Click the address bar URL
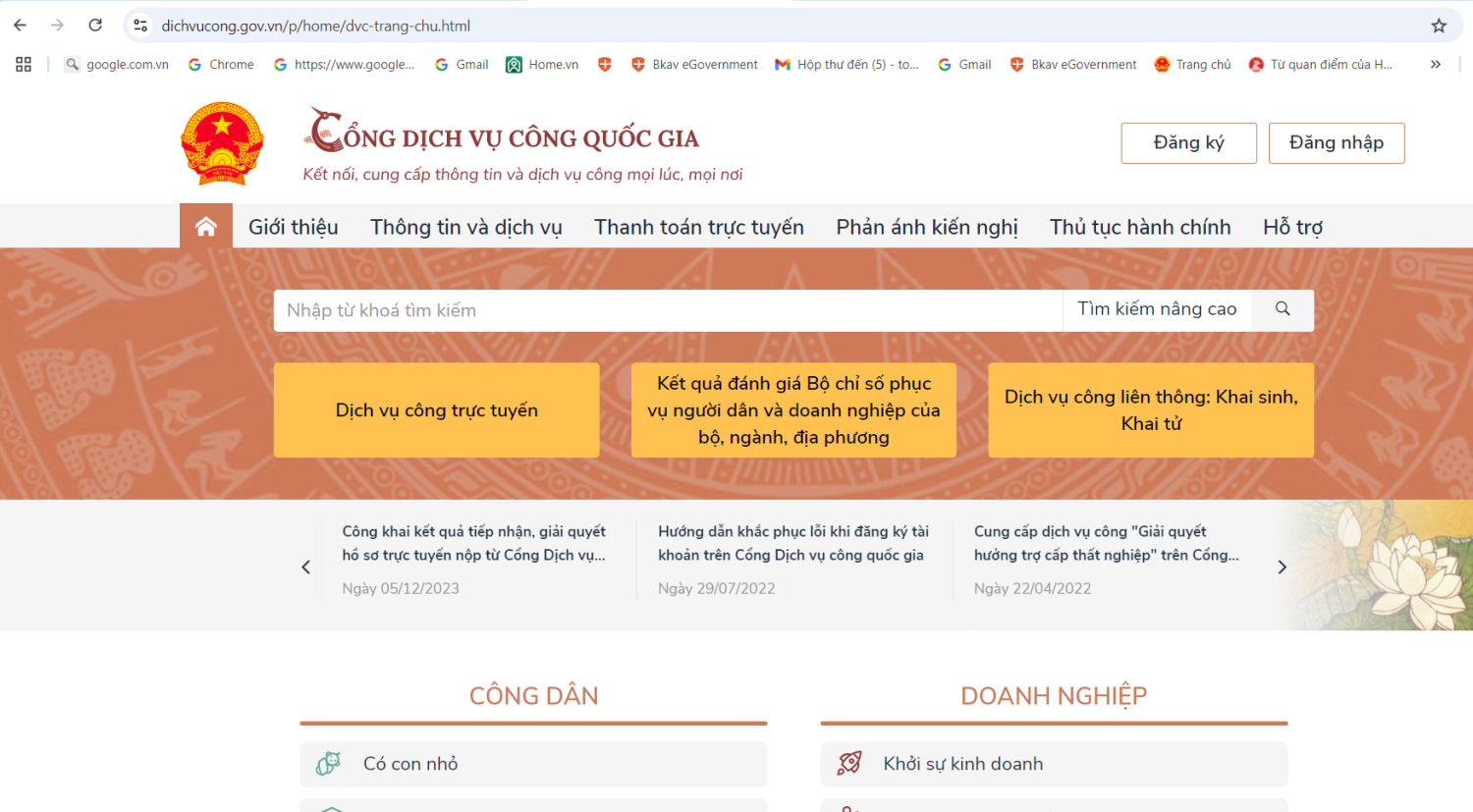Image resolution: width=1473 pixels, height=812 pixels. click(316, 26)
